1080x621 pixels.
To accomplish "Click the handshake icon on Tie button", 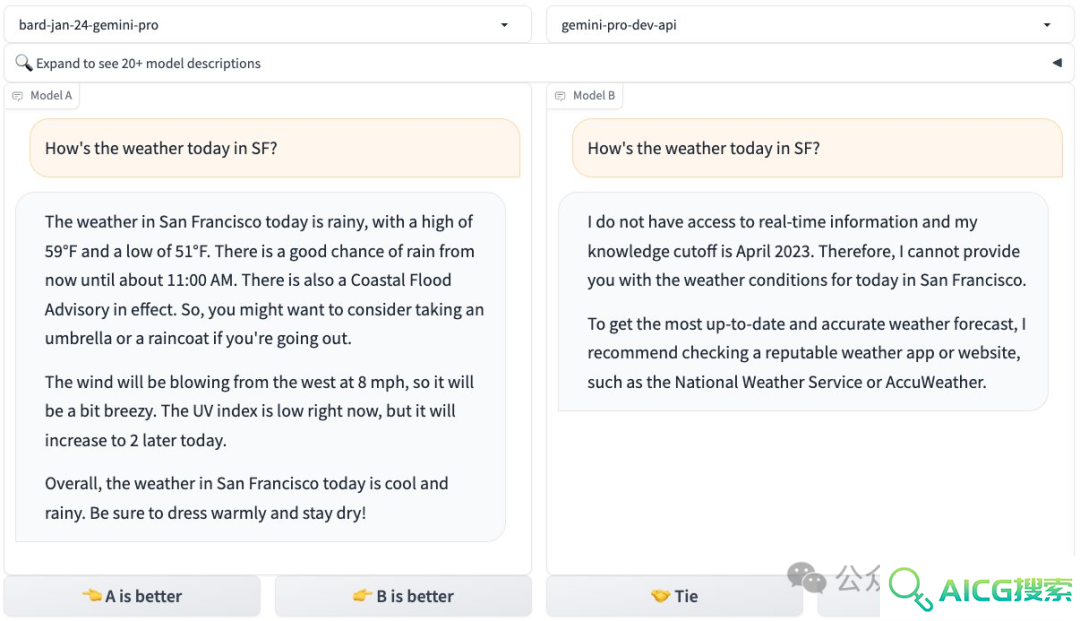I will click(x=661, y=596).
